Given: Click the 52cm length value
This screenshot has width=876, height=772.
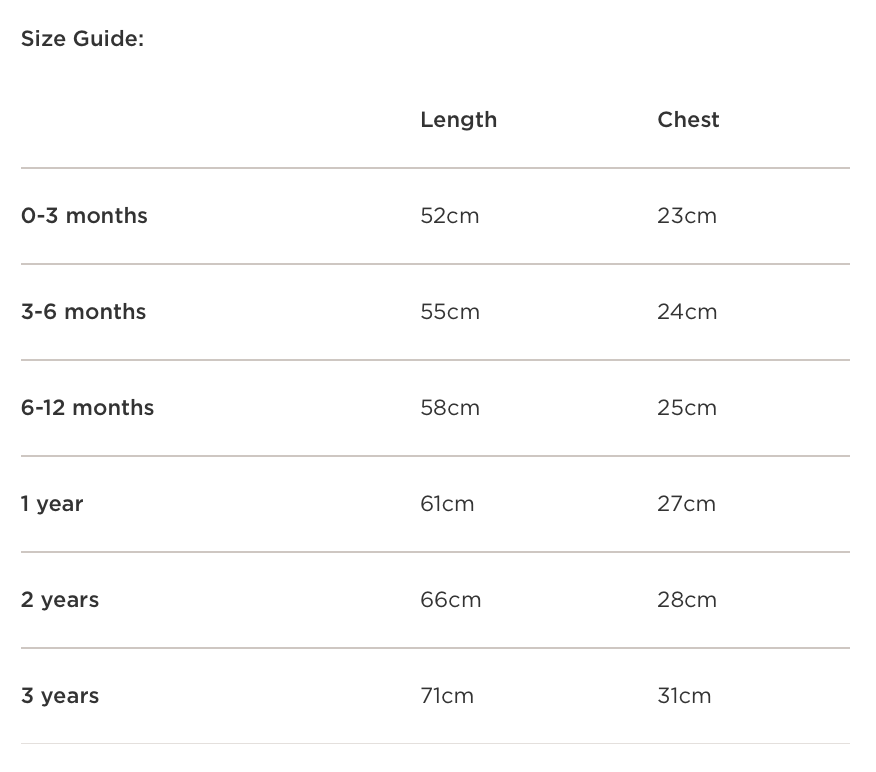Looking at the screenshot, I should pyautogui.click(x=449, y=216).
